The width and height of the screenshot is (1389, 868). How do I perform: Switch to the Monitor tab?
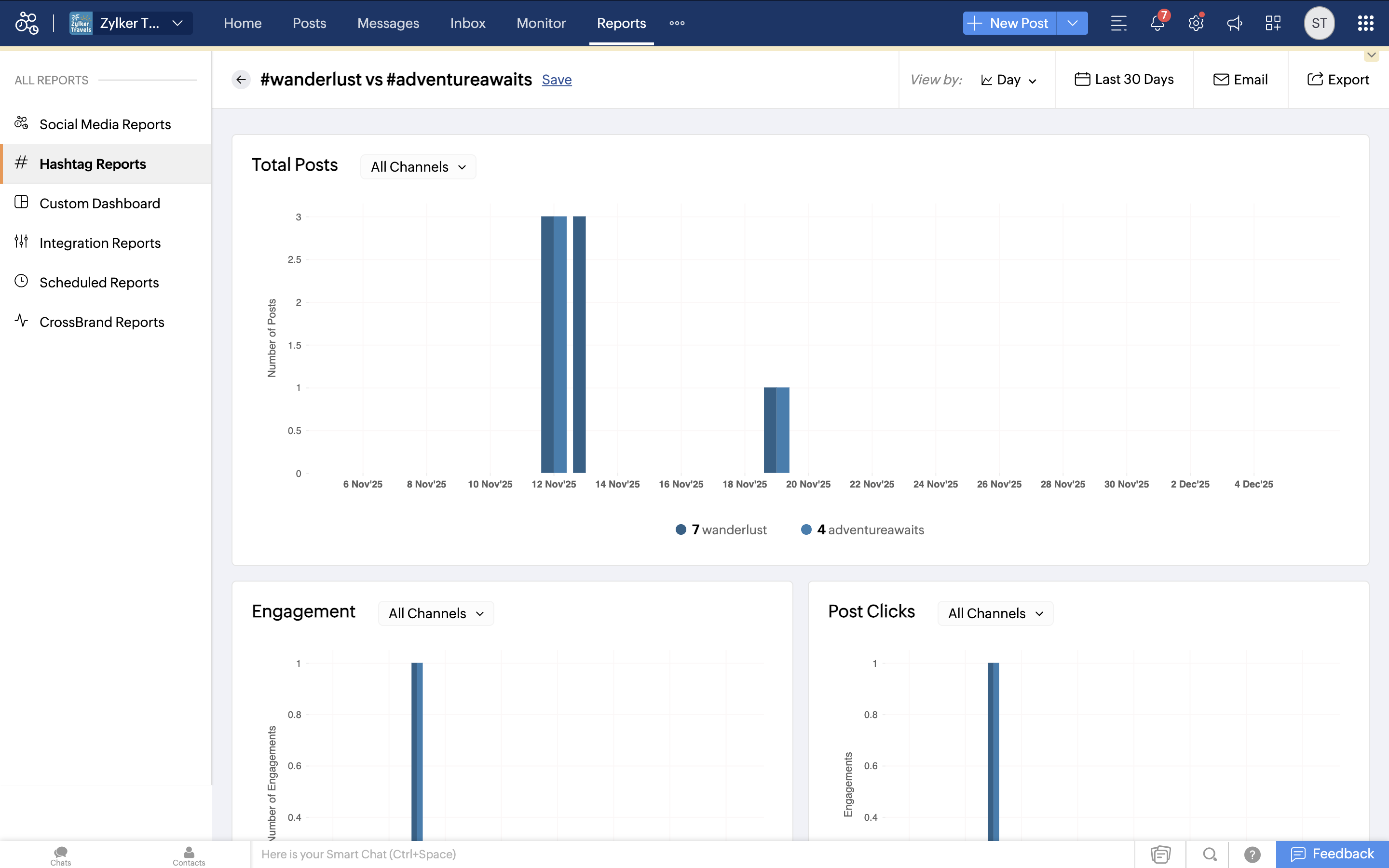541,23
